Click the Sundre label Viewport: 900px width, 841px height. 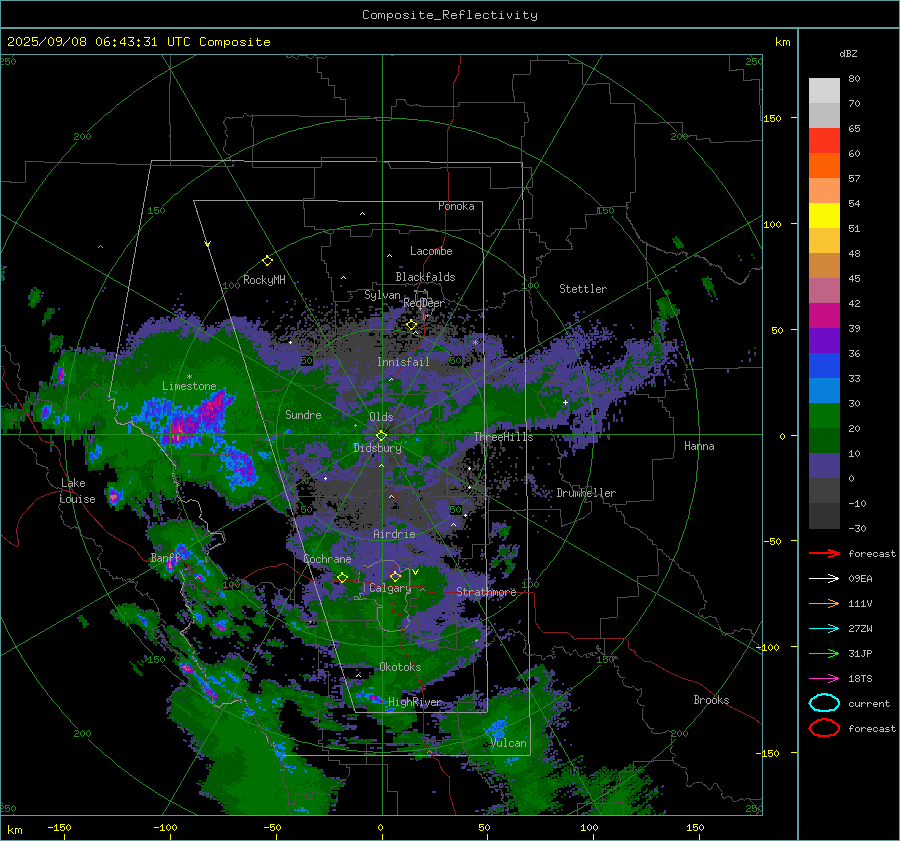point(303,414)
